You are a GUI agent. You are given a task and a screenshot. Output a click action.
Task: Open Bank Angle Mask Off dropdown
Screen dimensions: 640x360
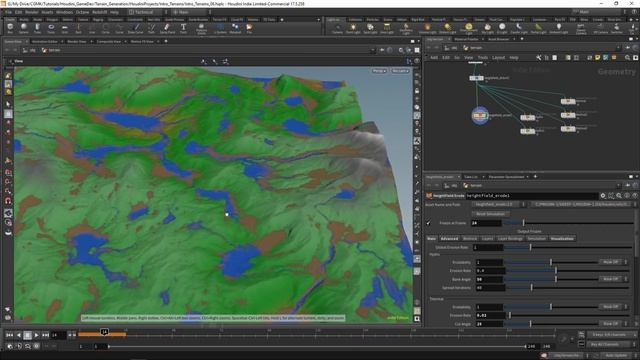(x=613, y=279)
